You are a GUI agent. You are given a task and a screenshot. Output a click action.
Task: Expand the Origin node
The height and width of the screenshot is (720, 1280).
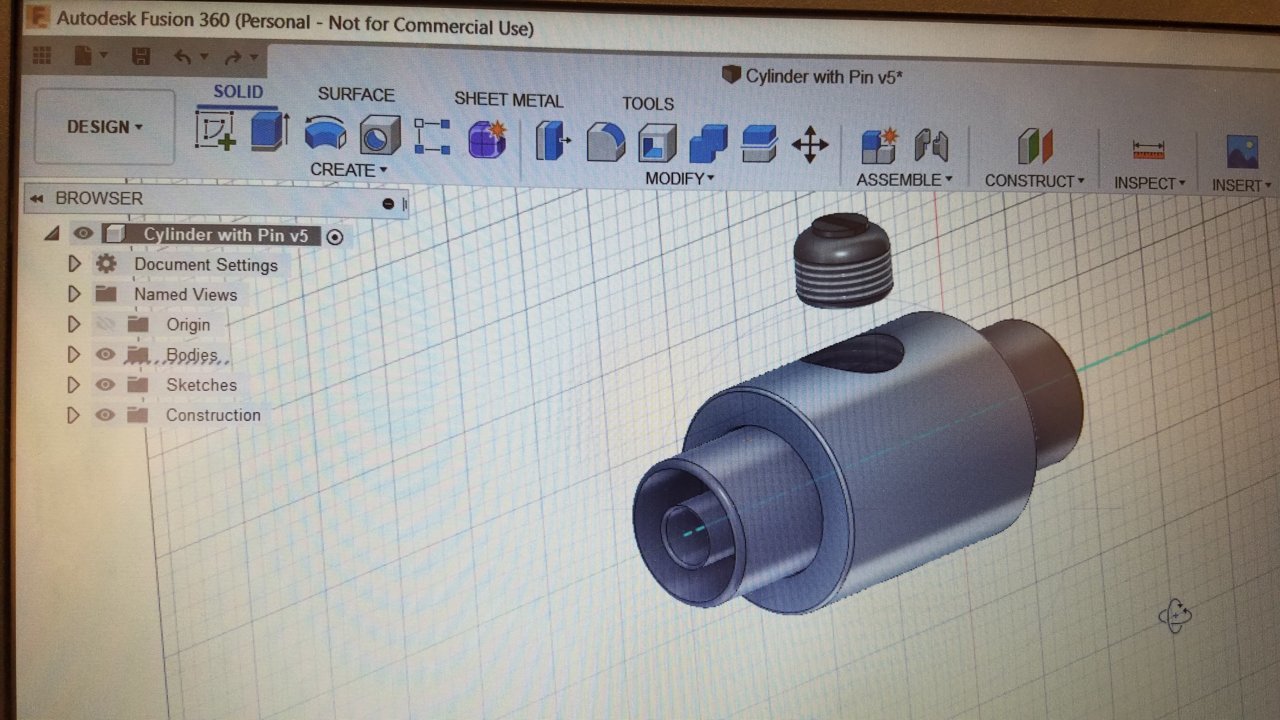pyautogui.click(x=73, y=324)
